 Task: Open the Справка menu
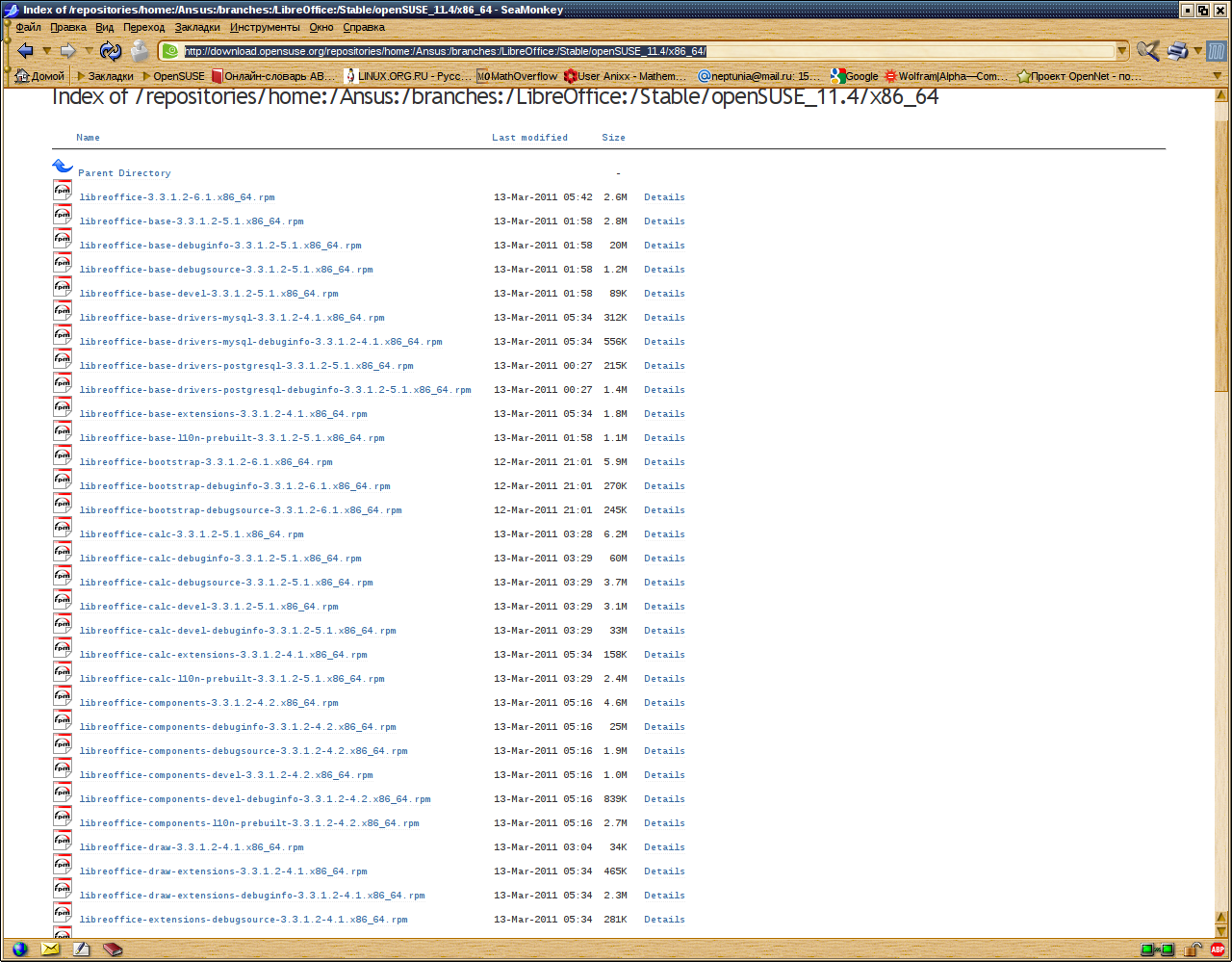tap(364, 27)
